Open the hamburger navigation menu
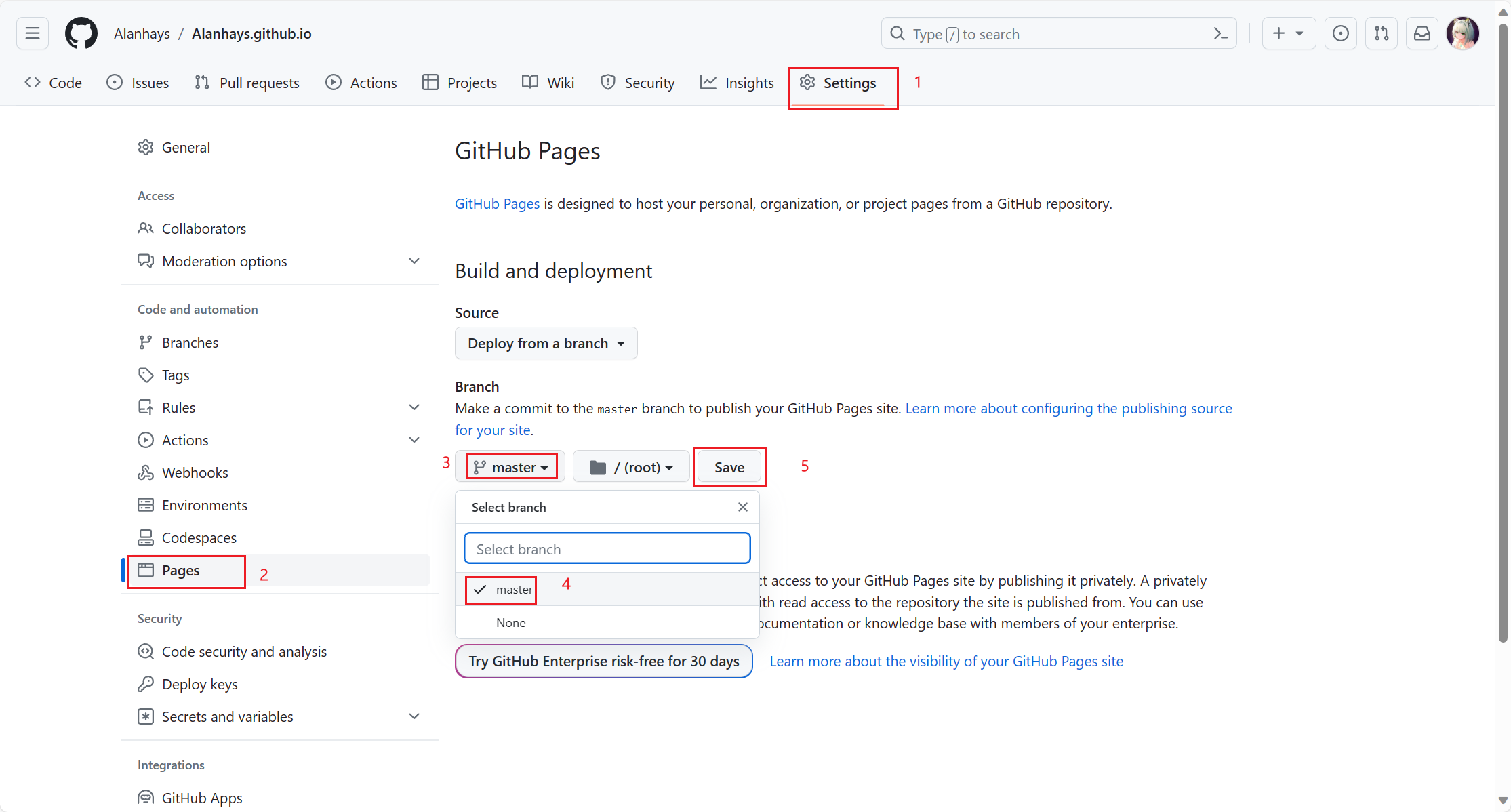 coord(33,33)
